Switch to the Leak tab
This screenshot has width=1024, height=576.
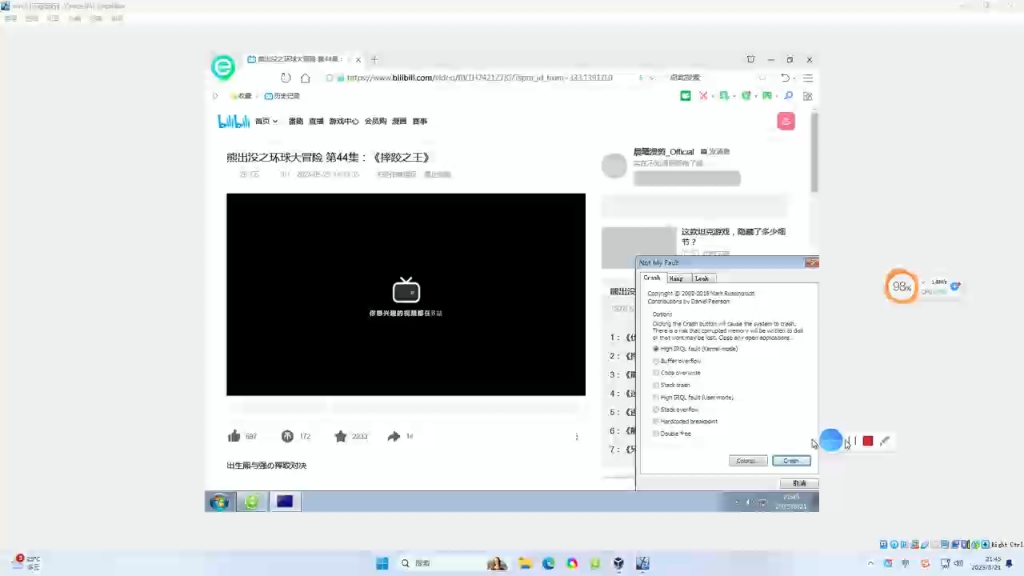pos(701,279)
